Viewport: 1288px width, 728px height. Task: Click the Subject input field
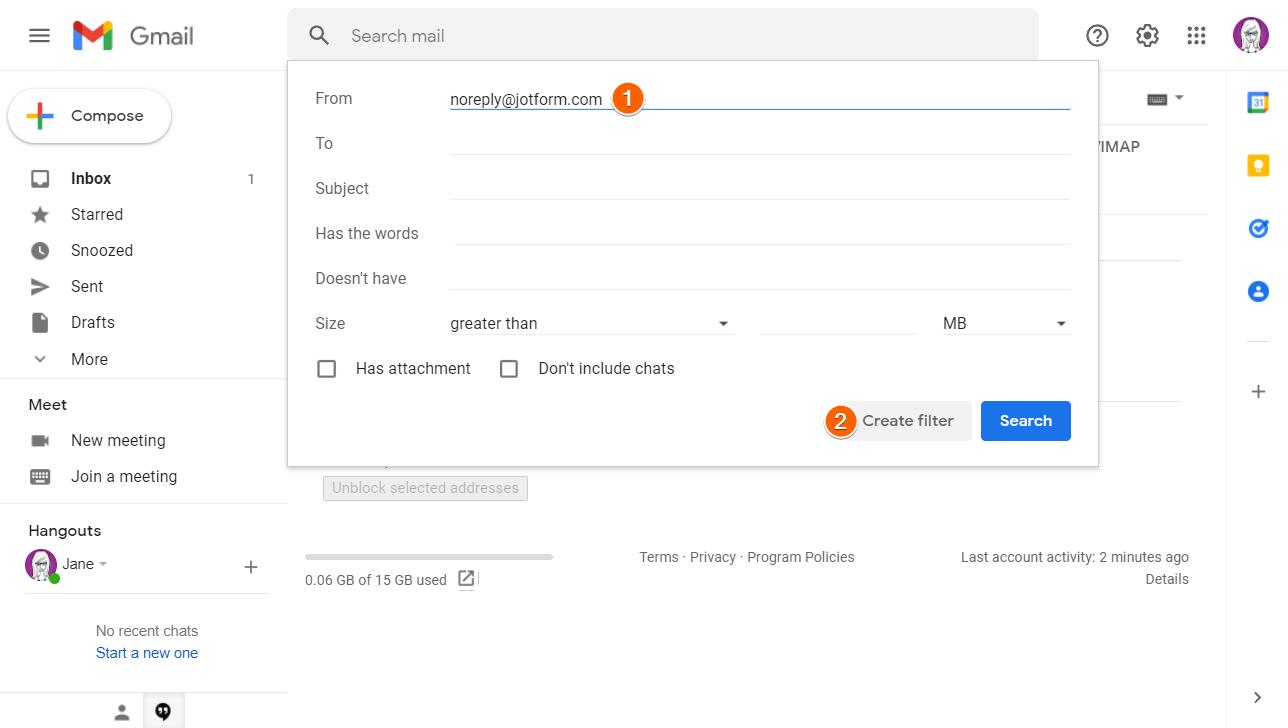[760, 188]
